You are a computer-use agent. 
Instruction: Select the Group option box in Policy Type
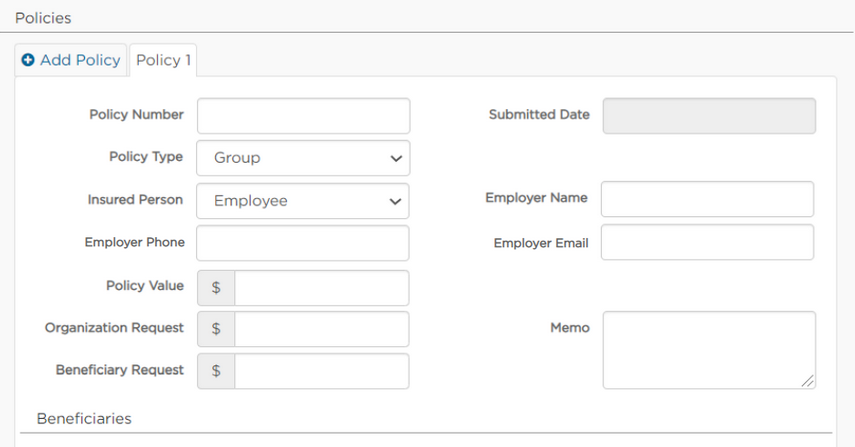pos(303,158)
